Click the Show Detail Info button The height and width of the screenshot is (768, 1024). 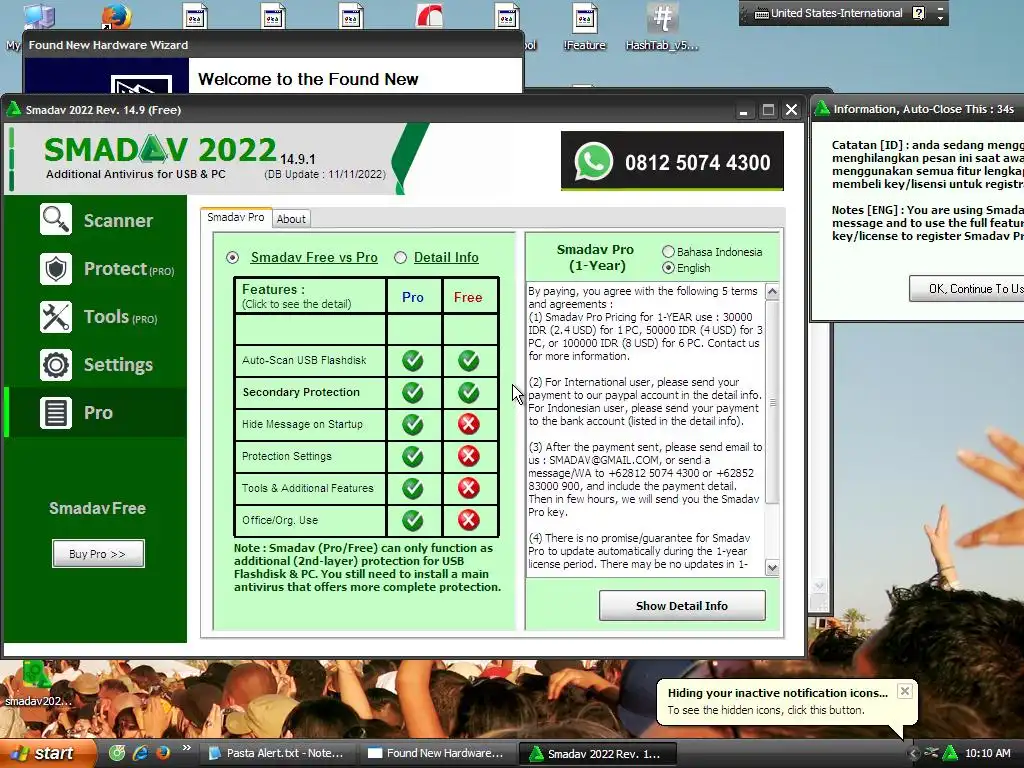(x=682, y=605)
